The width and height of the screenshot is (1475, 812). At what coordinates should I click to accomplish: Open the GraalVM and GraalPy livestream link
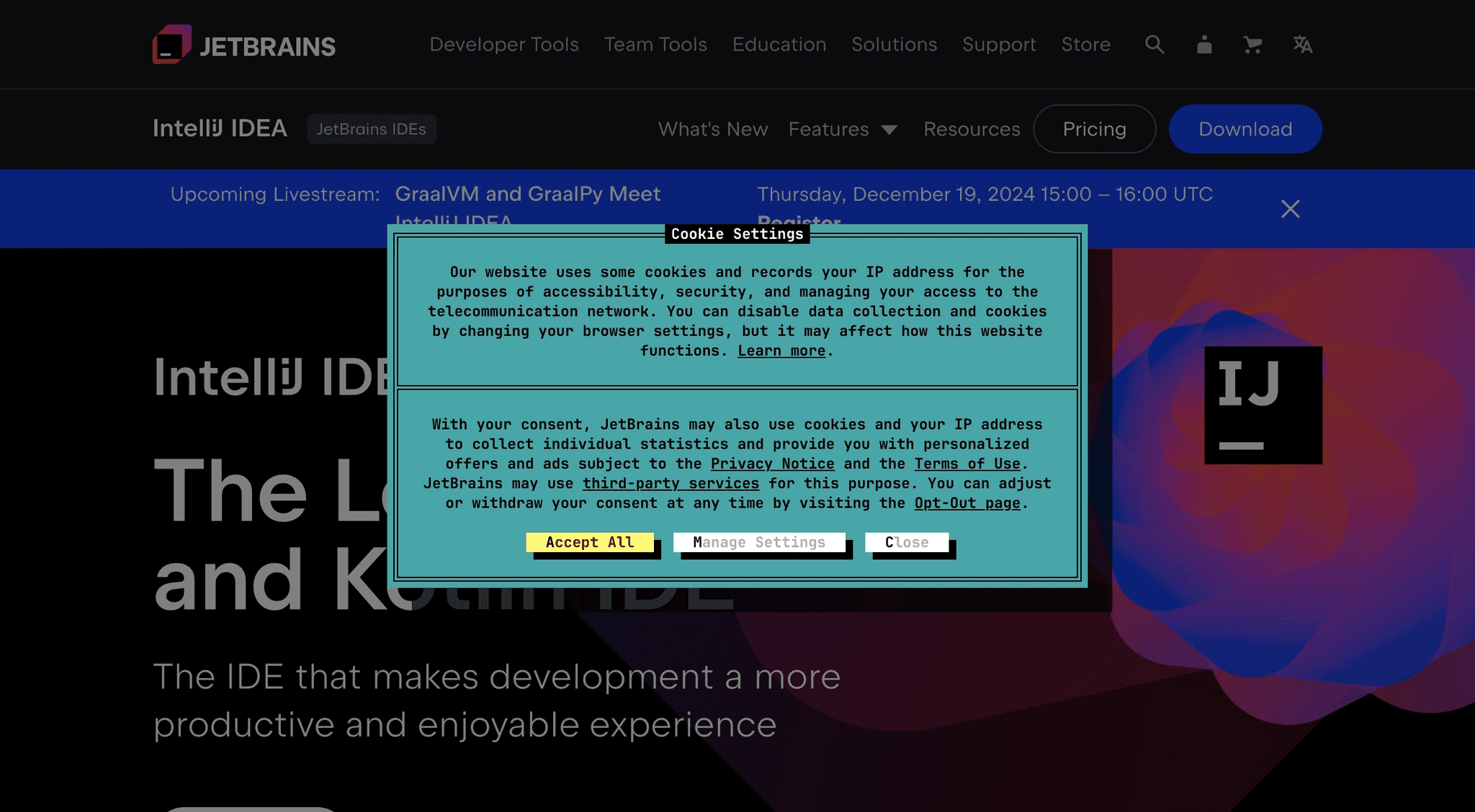tap(528, 194)
